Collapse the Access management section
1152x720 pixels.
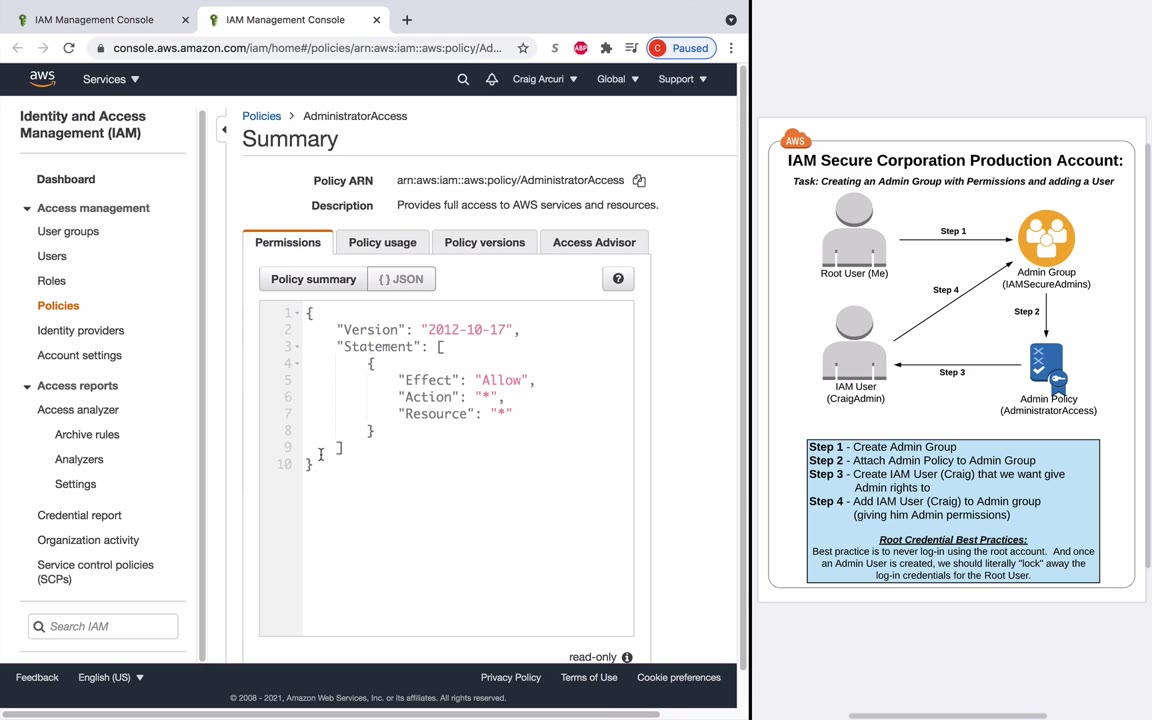click(x=27, y=209)
